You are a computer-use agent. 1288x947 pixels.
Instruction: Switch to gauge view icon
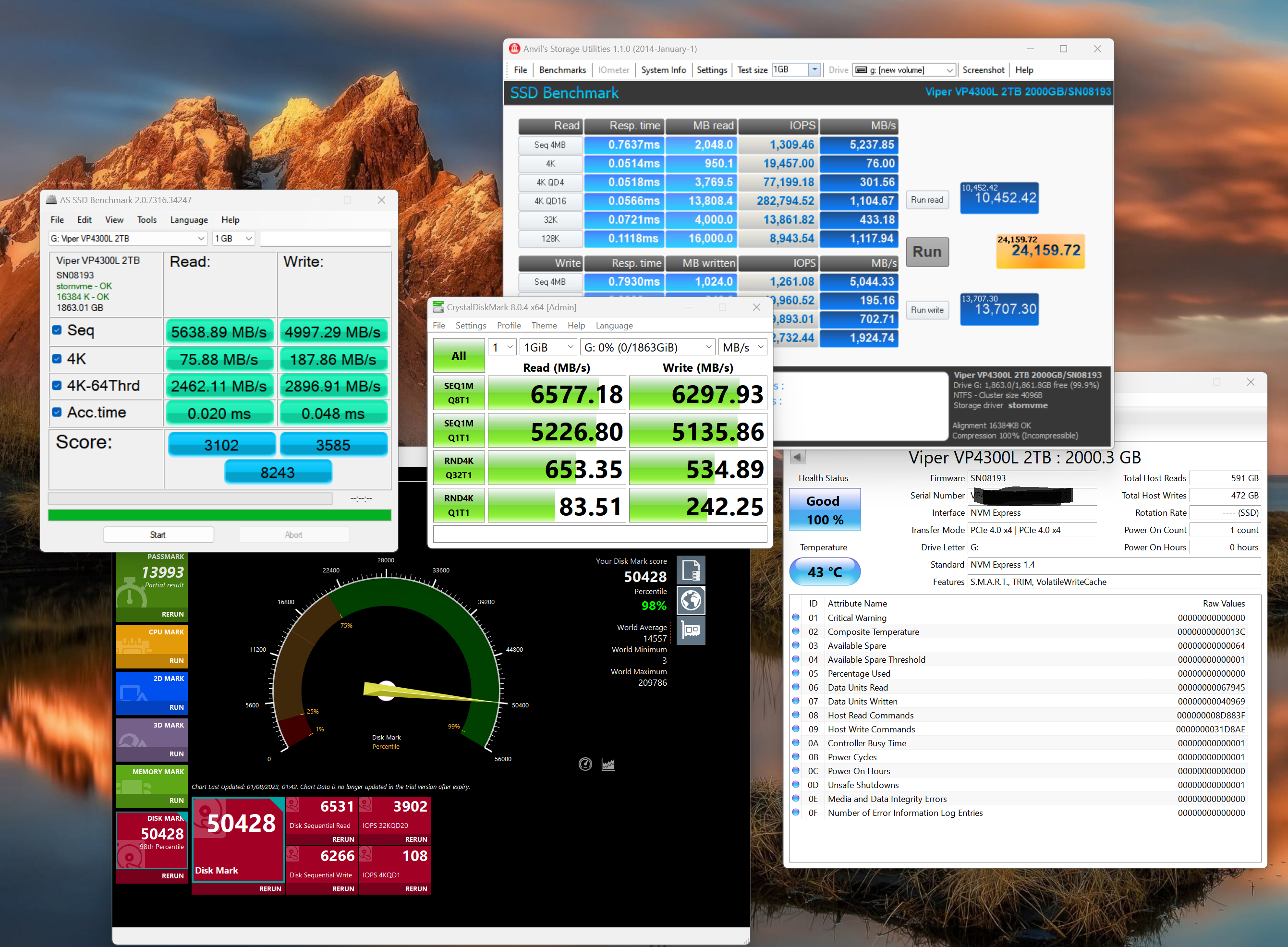point(584,764)
